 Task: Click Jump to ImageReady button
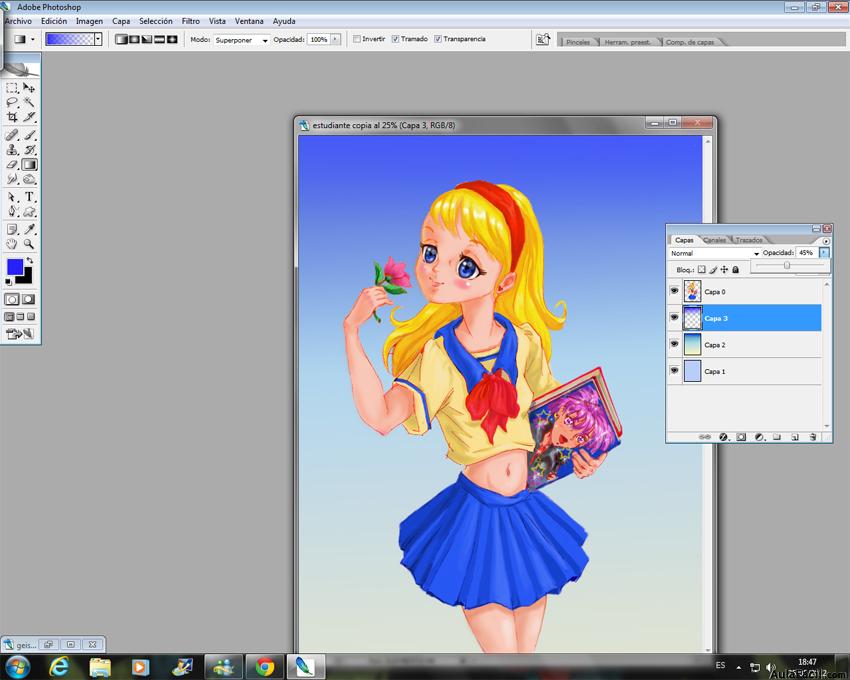(x=20, y=334)
